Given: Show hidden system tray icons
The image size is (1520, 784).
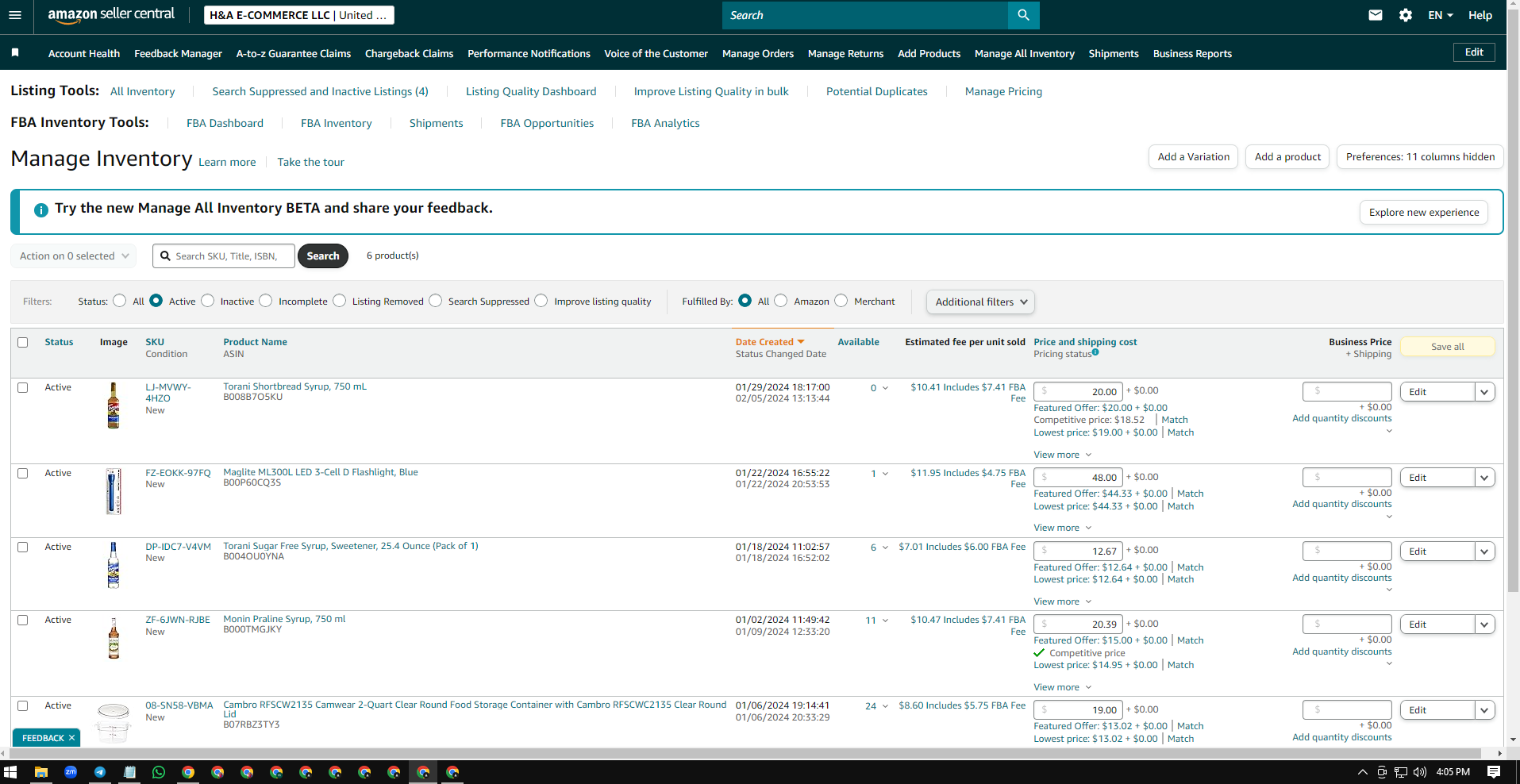Looking at the screenshot, I should (x=1363, y=772).
